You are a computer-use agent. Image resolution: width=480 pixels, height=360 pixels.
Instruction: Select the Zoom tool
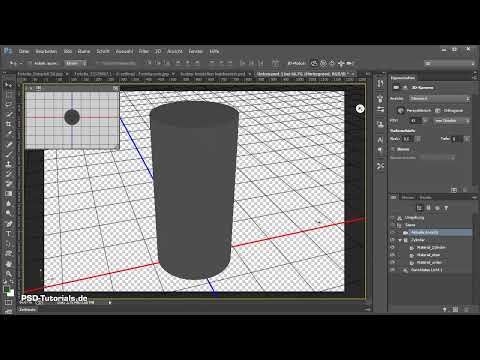(x=8, y=274)
